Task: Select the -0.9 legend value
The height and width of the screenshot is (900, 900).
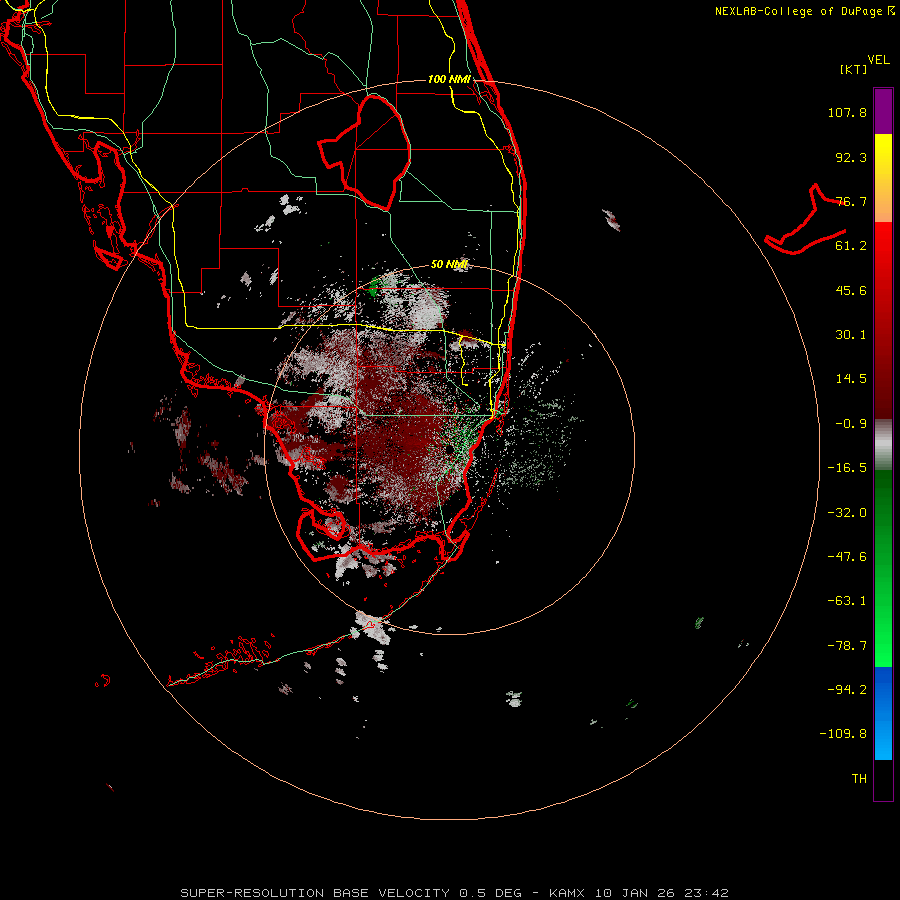Action: pyautogui.click(x=851, y=424)
